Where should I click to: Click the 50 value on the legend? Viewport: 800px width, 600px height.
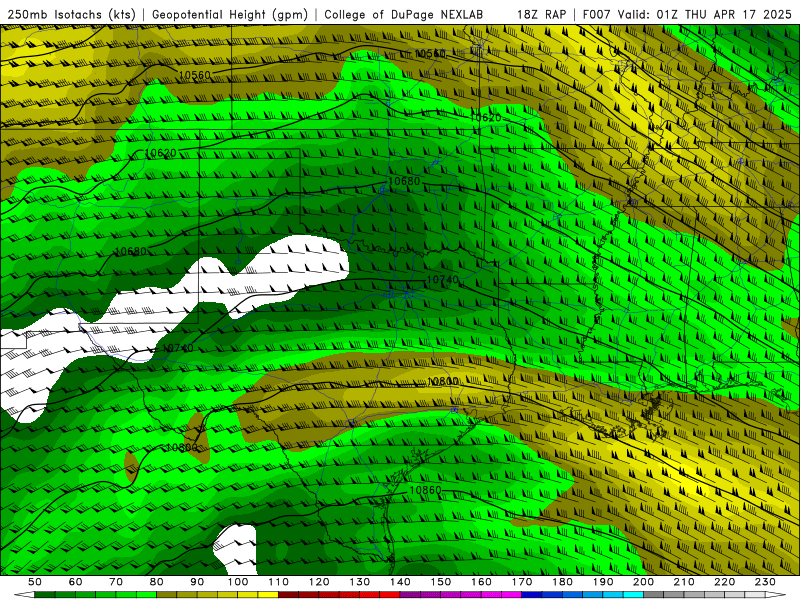35,582
